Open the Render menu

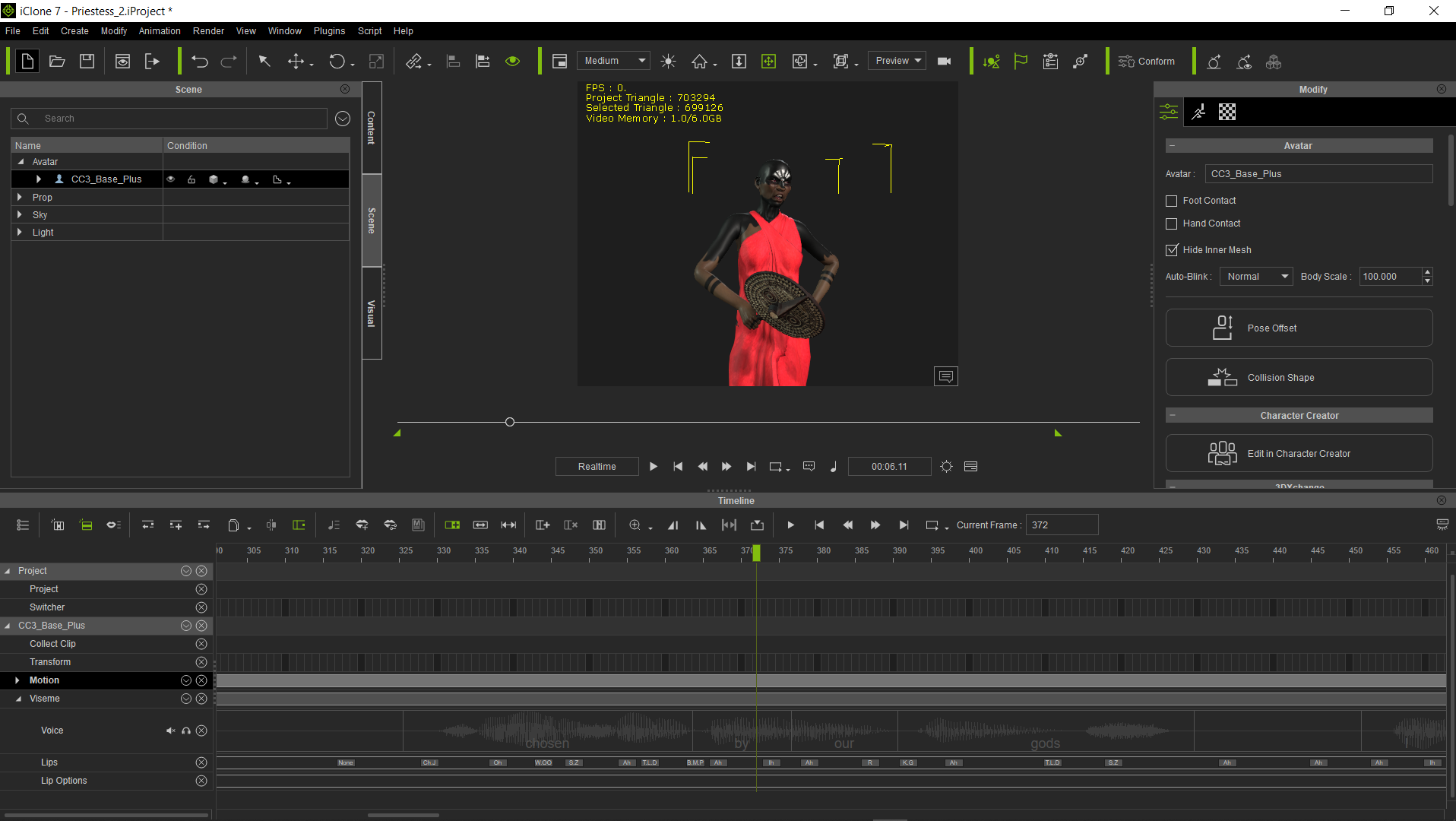click(208, 31)
